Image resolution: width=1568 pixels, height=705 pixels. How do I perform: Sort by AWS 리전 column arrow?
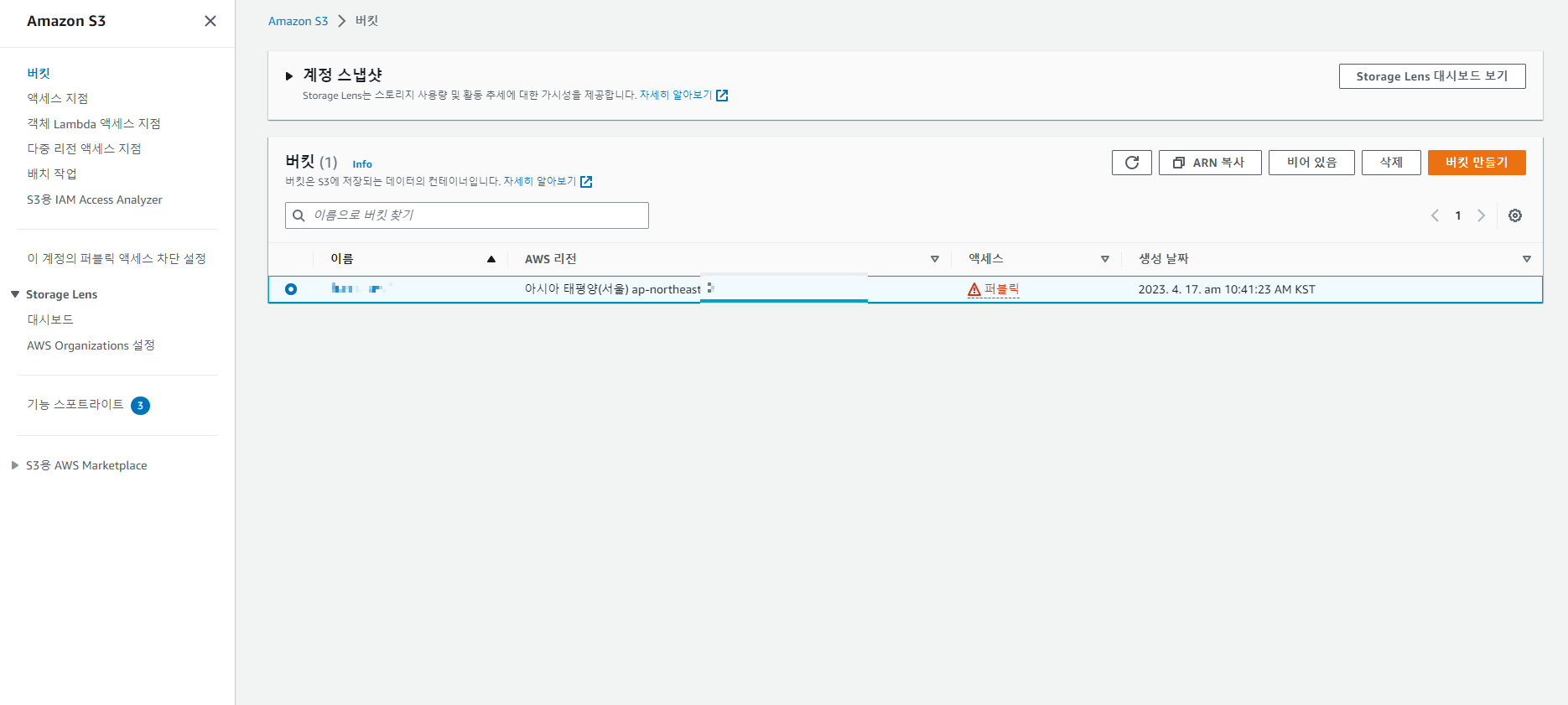click(935, 259)
